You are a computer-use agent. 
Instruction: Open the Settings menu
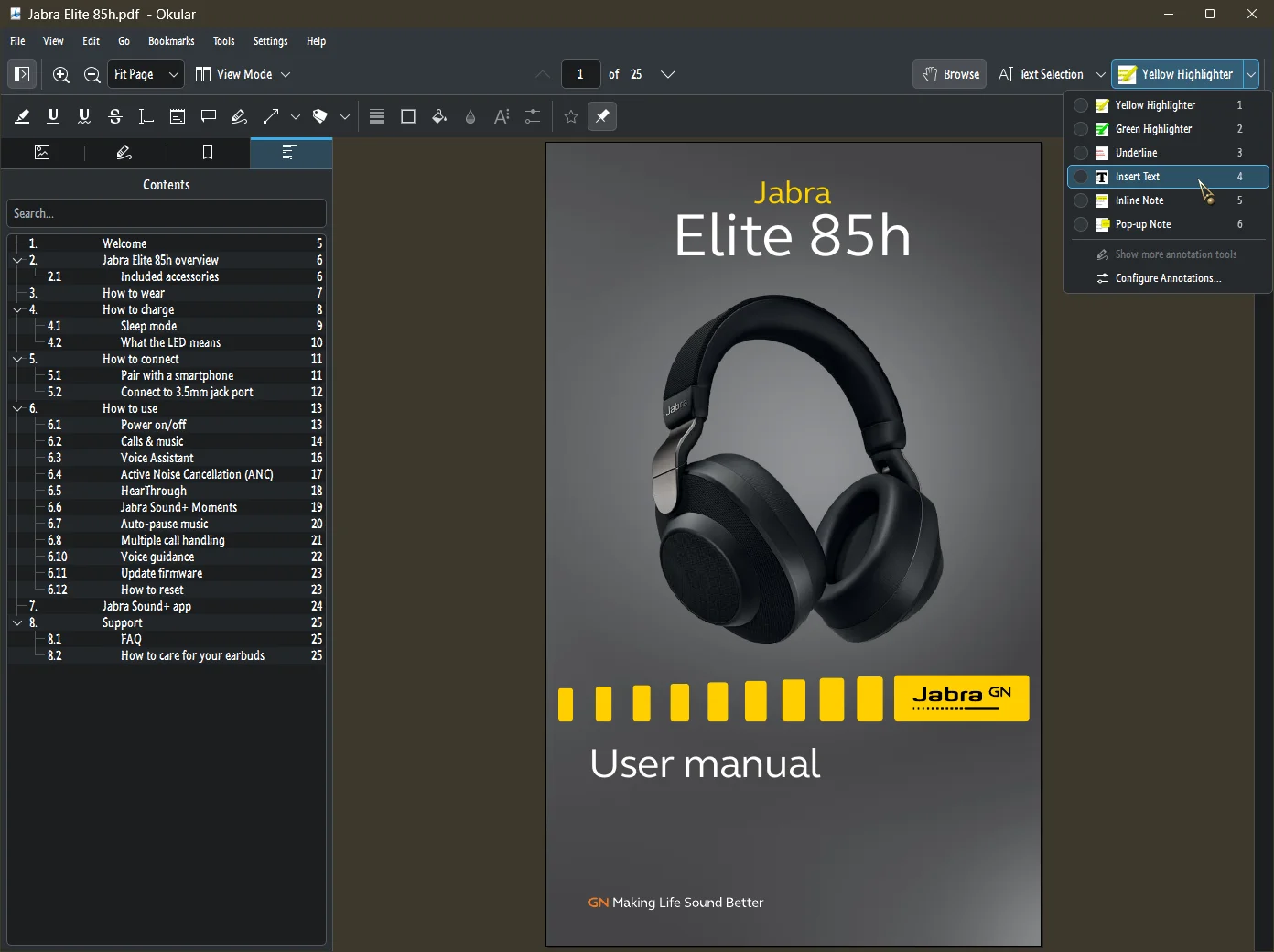click(x=270, y=41)
